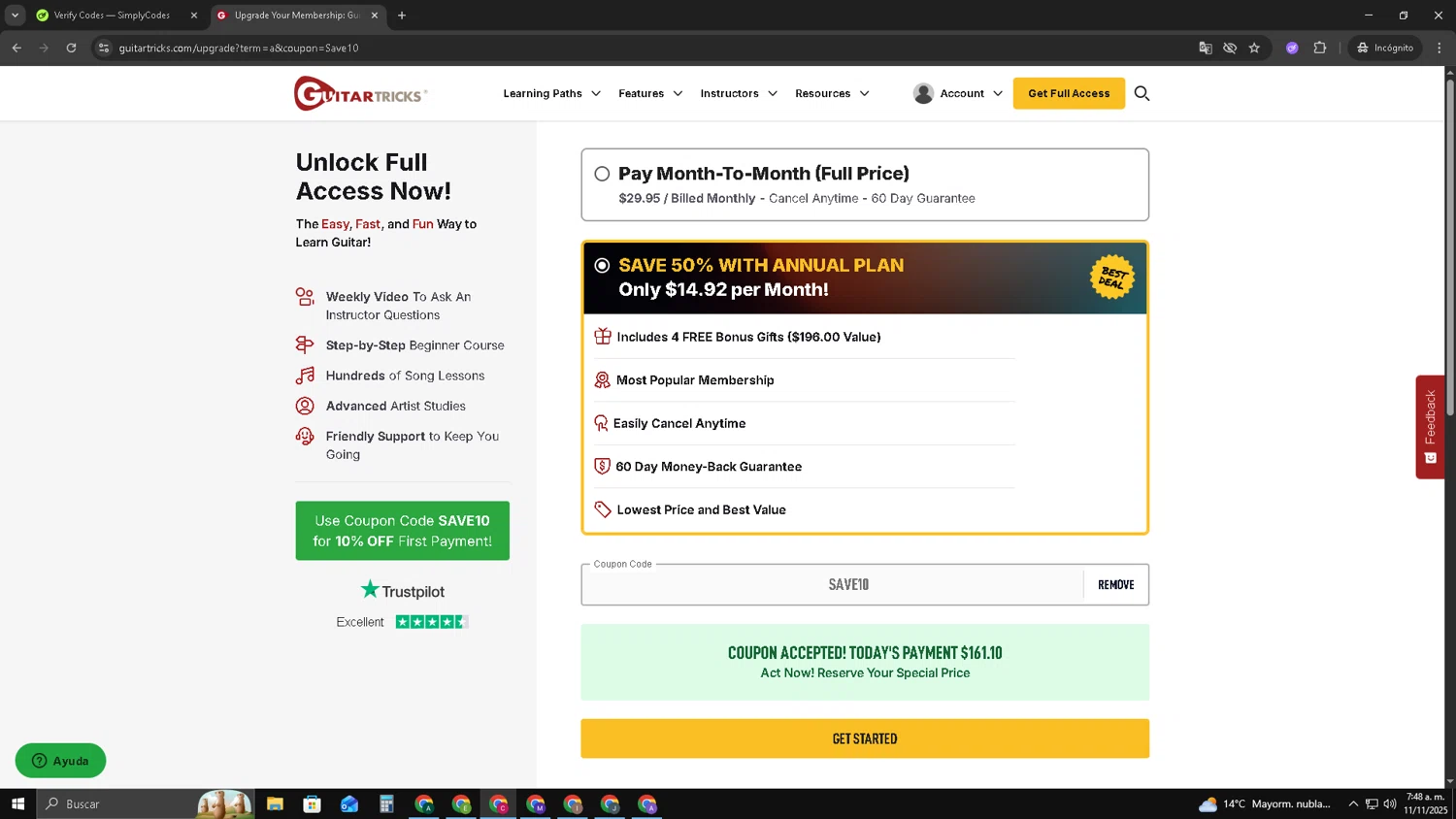Image resolution: width=1456 pixels, height=819 pixels.
Task: Expand the Resources menu
Action: coord(832,93)
